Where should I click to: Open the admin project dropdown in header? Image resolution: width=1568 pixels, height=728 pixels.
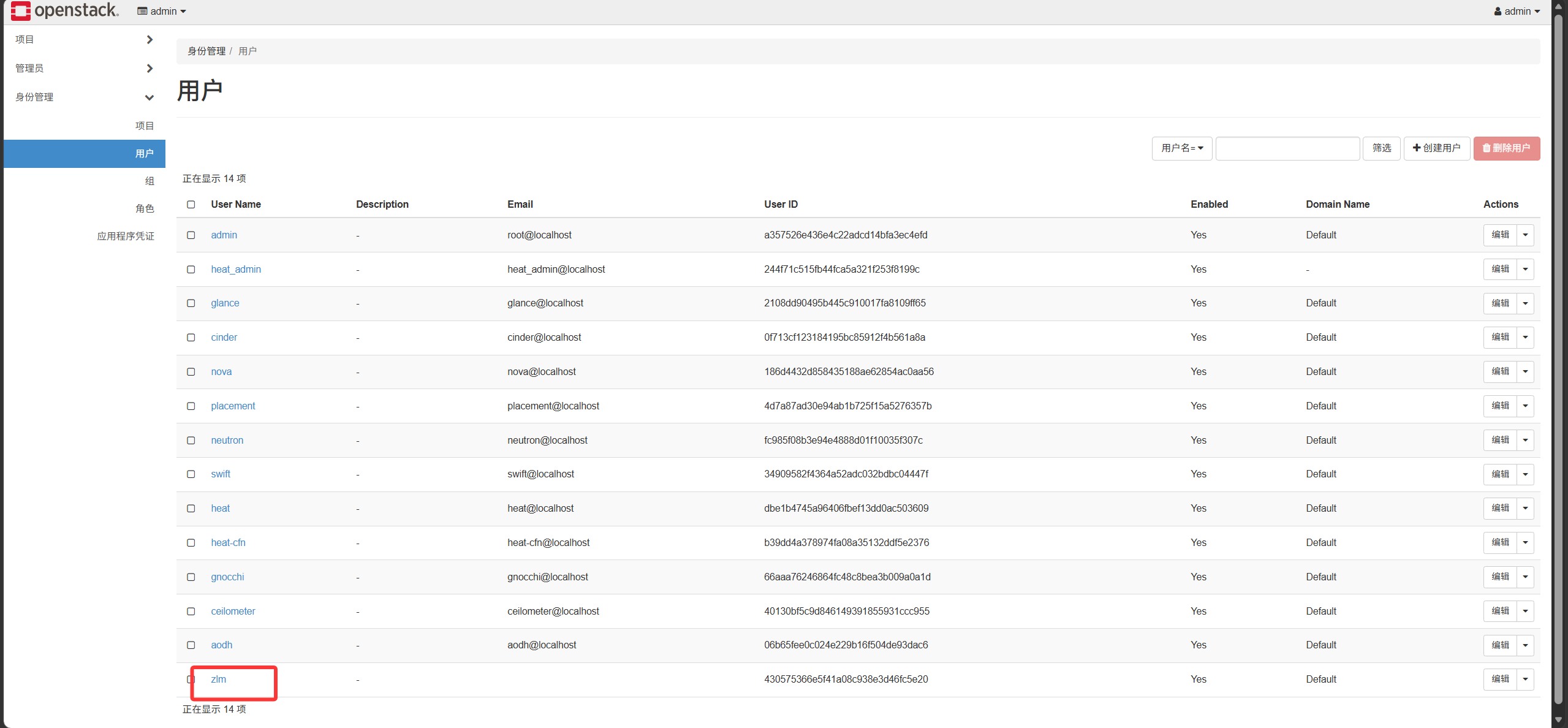point(162,11)
